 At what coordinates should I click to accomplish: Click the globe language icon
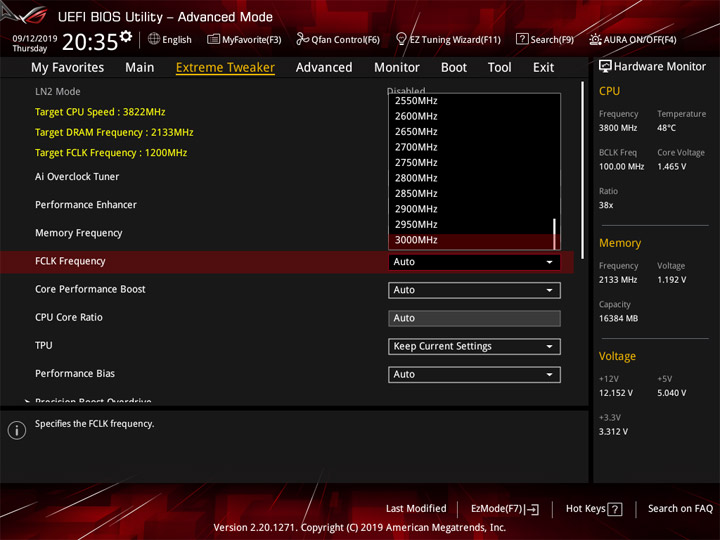[x=154, y=39]
